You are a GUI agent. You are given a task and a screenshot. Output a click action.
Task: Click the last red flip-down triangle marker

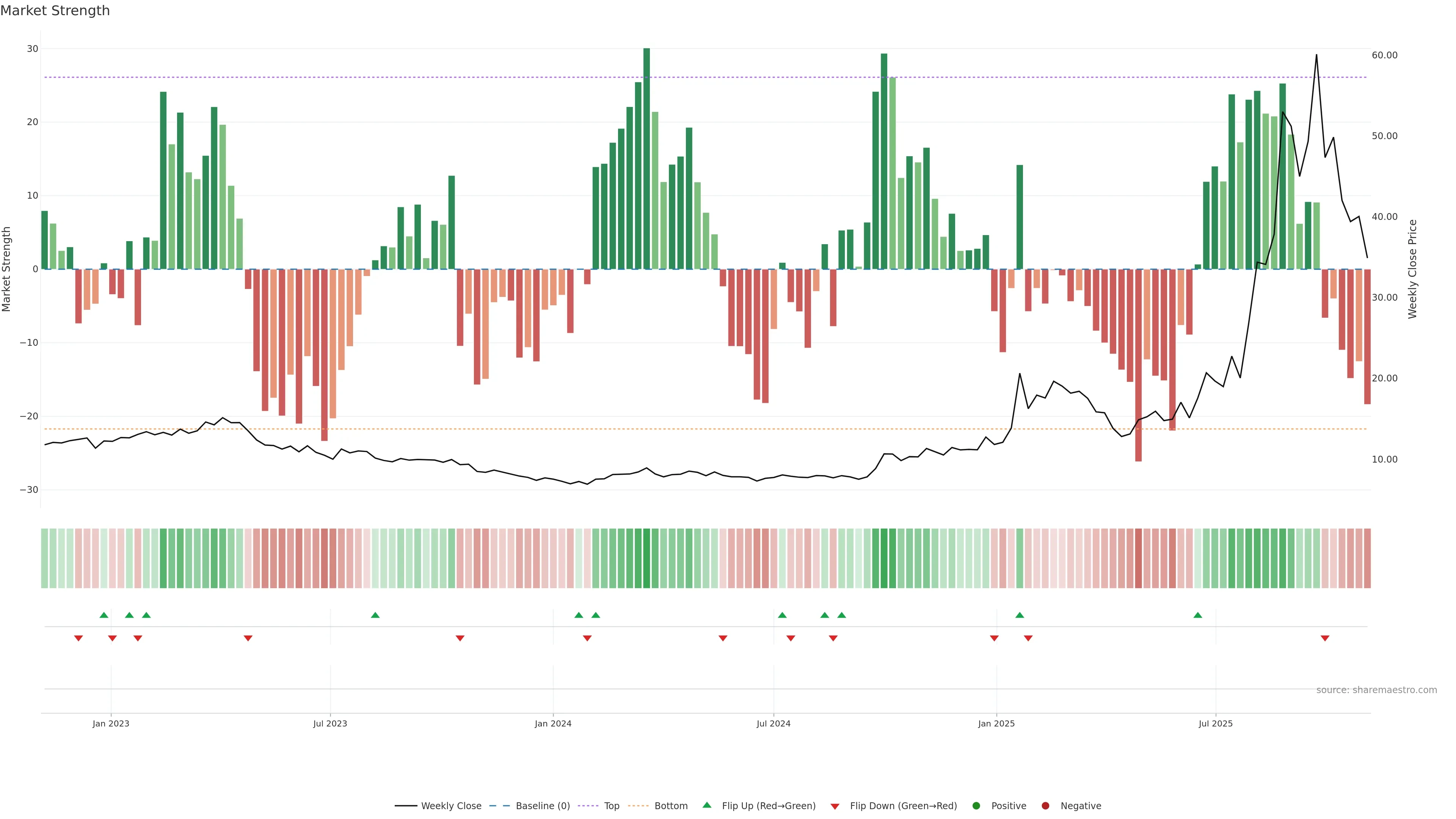point(1325,638)
